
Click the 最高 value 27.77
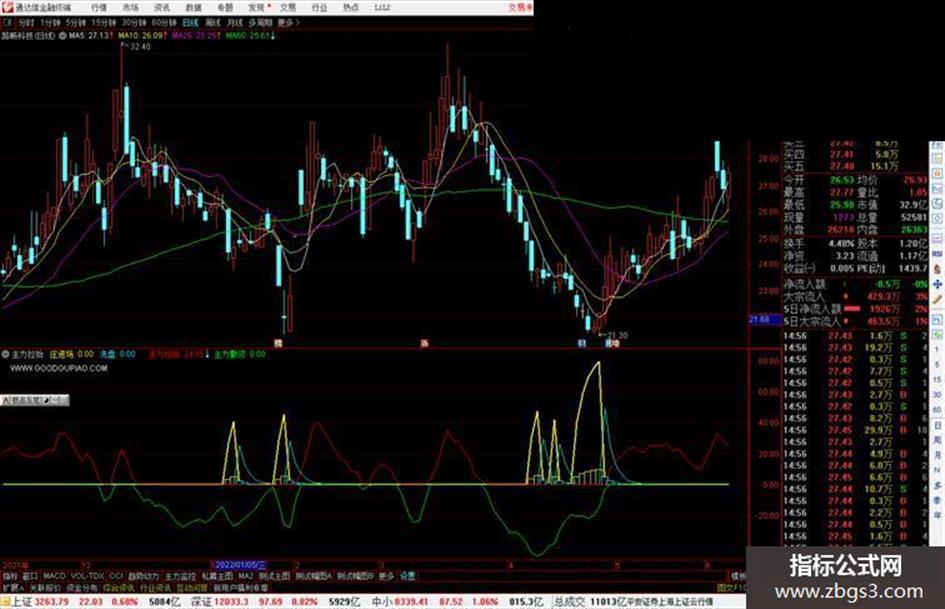click(841, 192)
